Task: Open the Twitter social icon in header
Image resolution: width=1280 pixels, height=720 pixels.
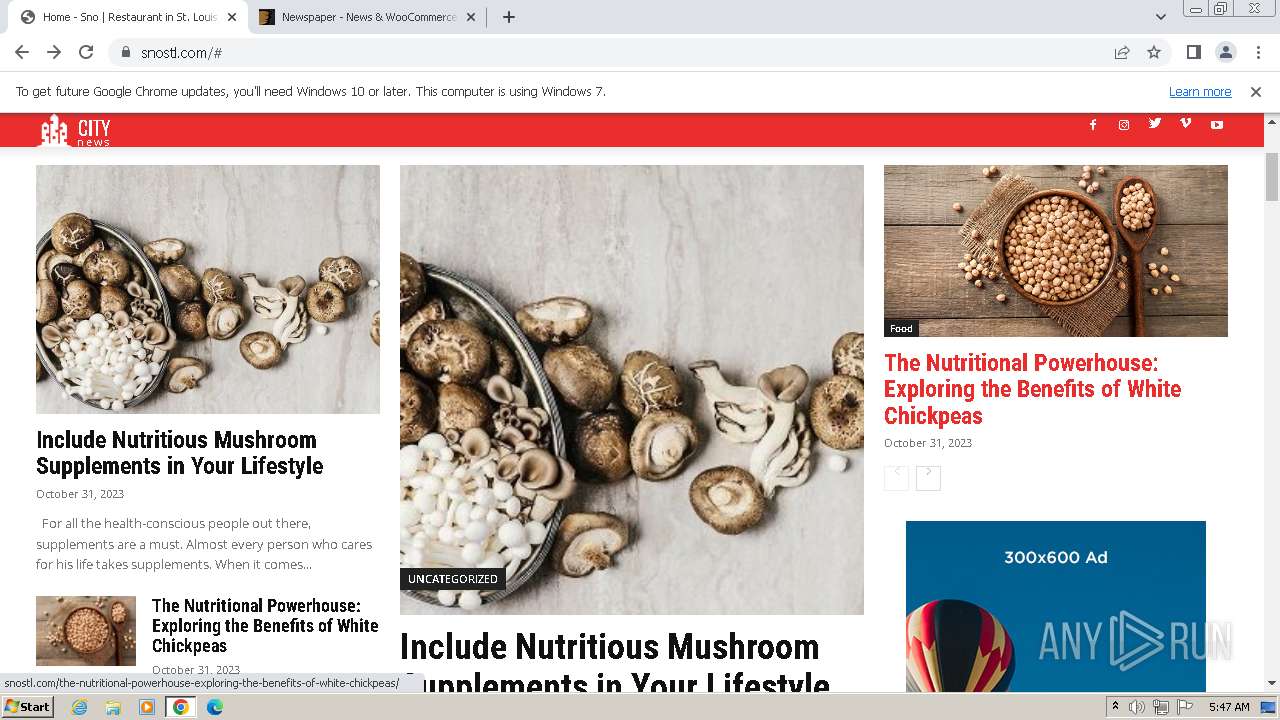Action: [1155, 124]
